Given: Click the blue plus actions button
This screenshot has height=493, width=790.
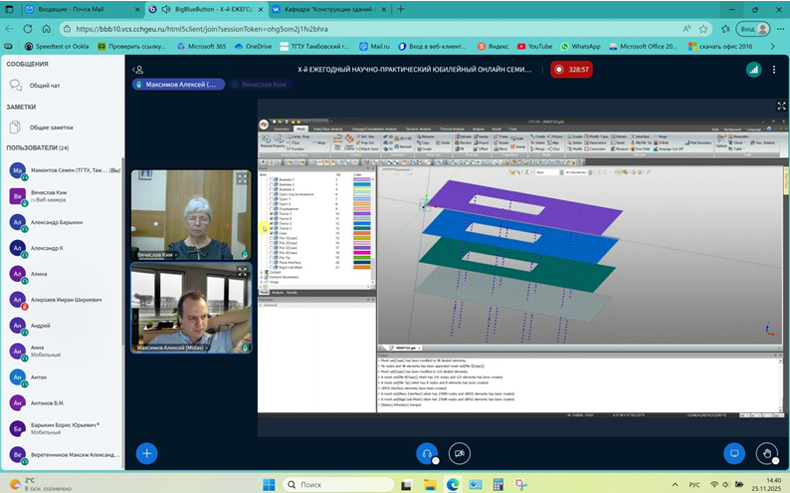Looking at the screenshot, I should 147,453.
